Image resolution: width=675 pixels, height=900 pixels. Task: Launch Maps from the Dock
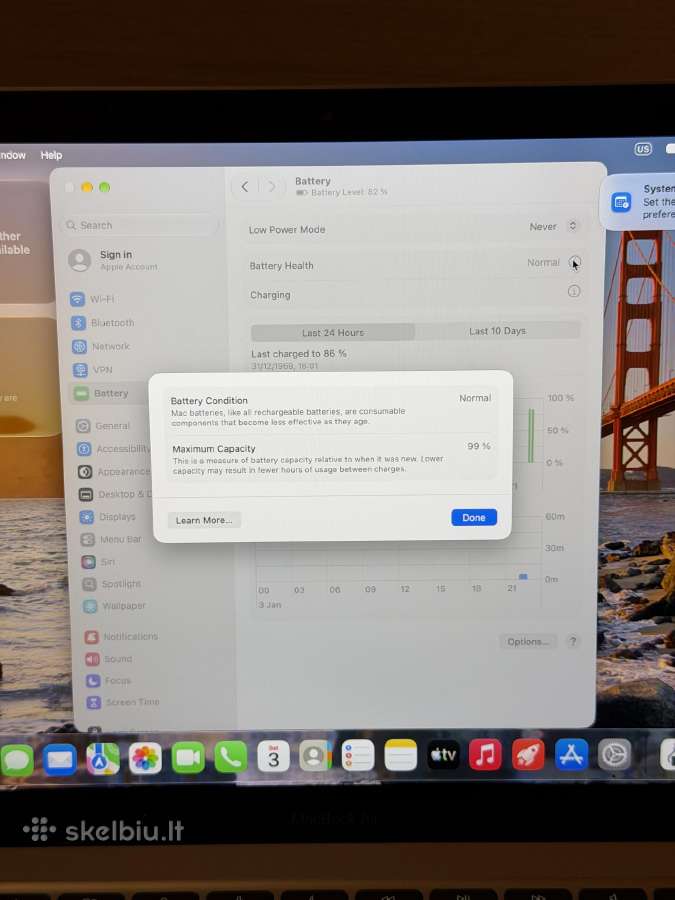[x=102, y=758]
